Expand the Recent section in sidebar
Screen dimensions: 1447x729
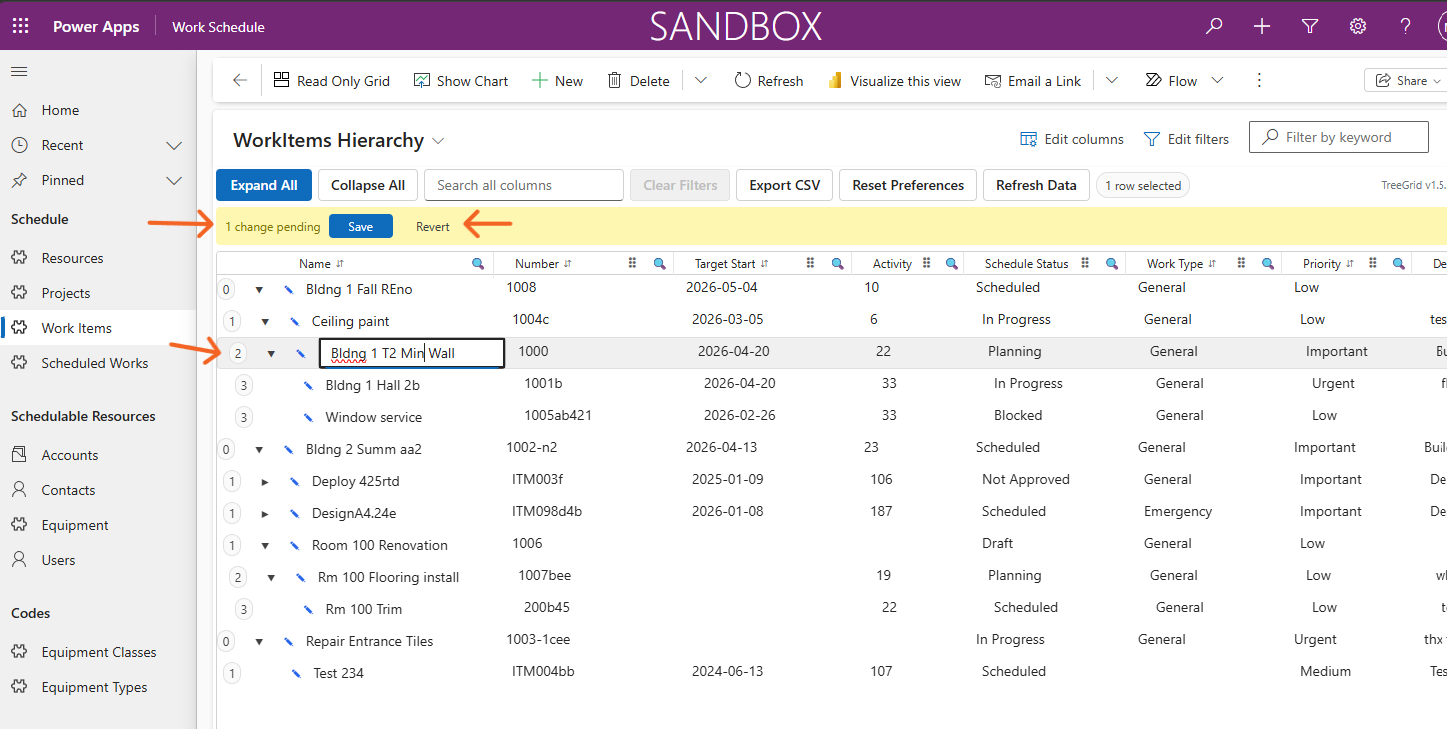click(174, 145)
